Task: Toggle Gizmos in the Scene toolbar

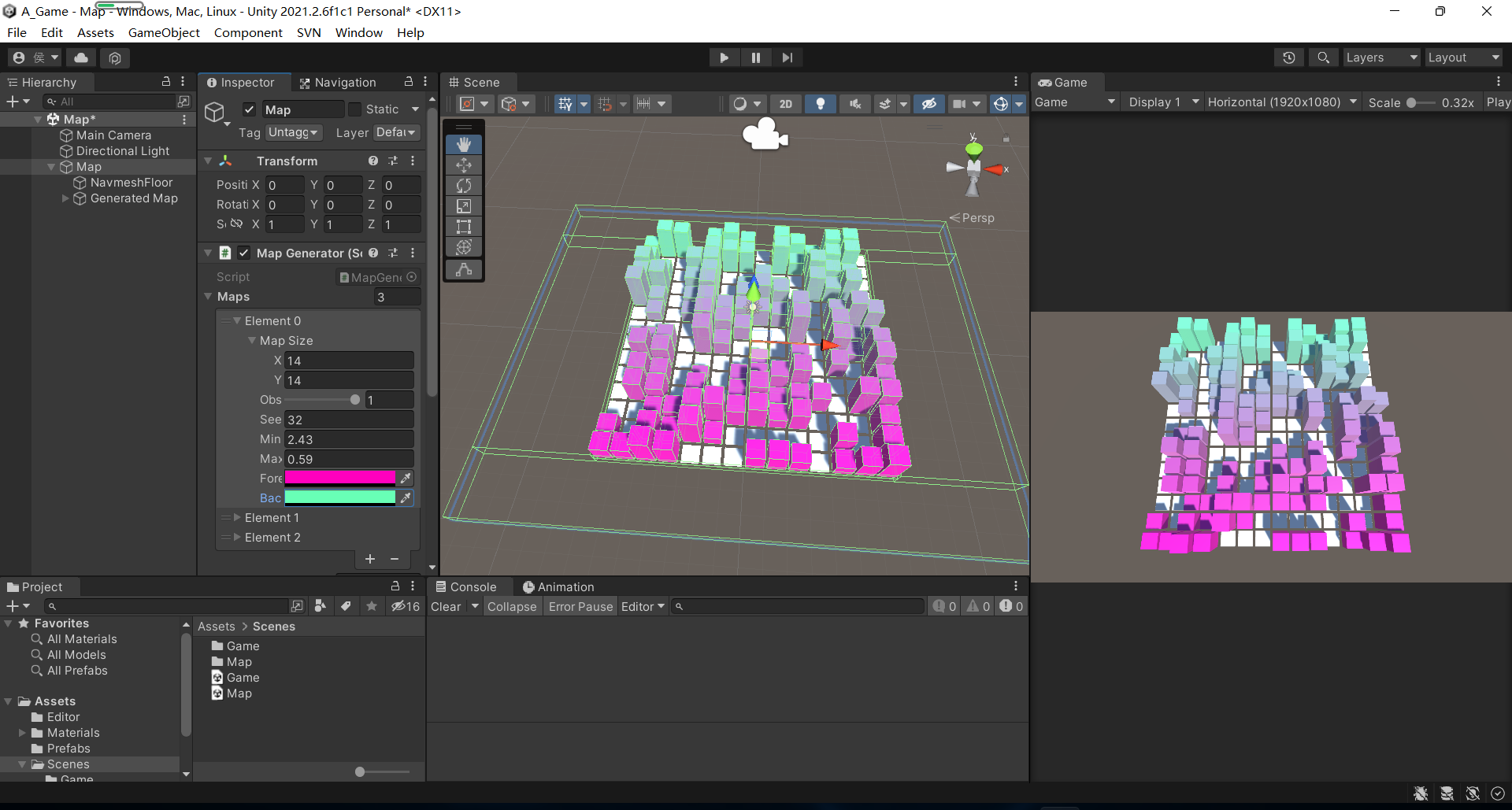Action: point(1001,104)
